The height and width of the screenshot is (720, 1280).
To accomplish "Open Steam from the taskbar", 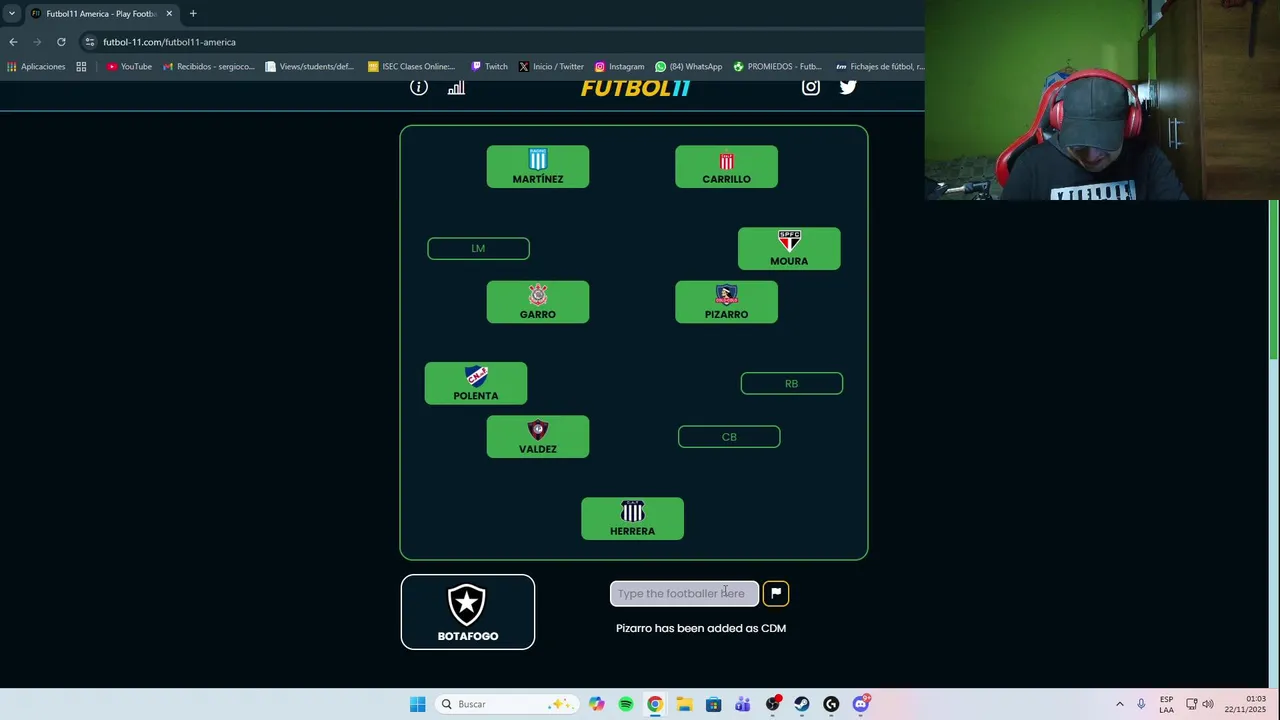I will [x=802, y=704].
